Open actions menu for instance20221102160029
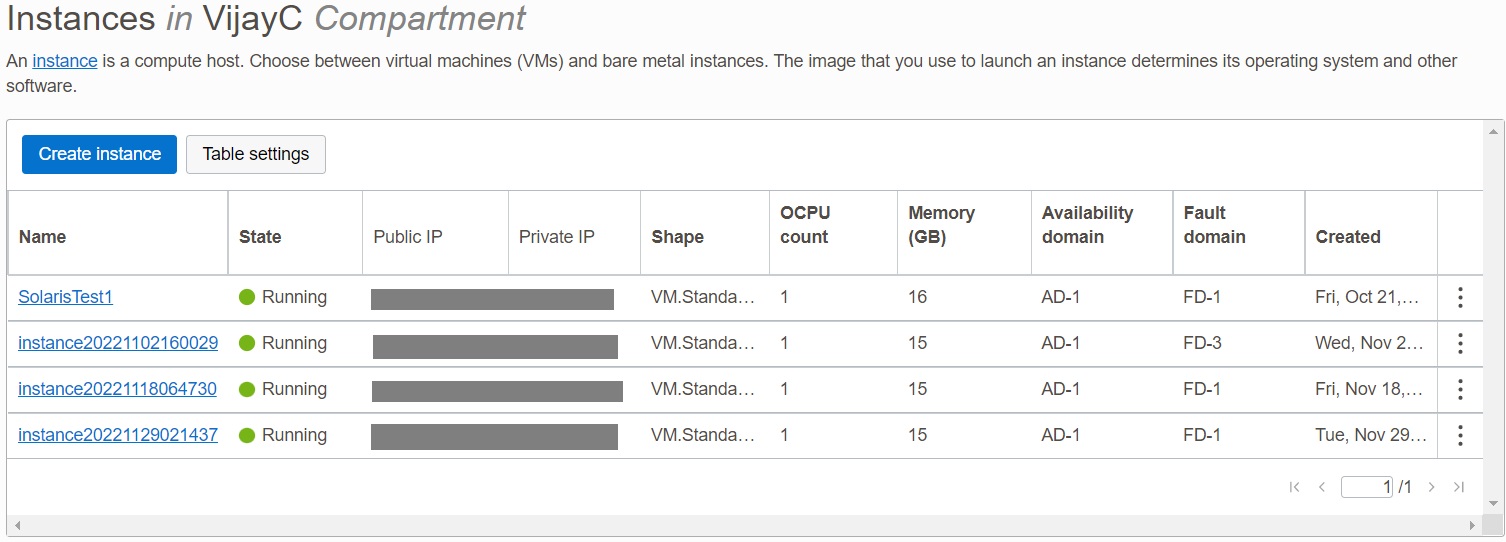 pyautogui.click(x=1460, y=343)
